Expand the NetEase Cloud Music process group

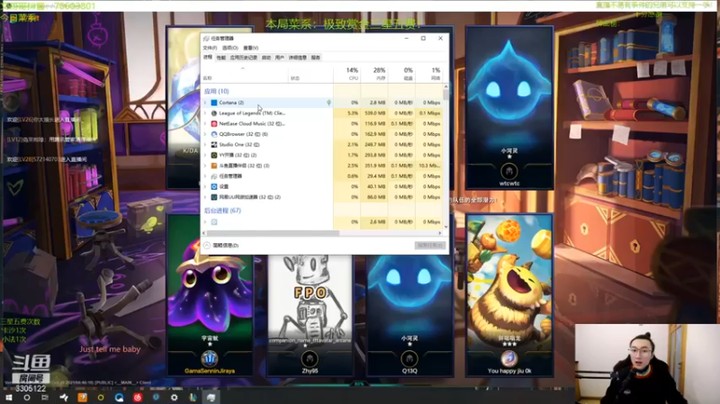tap(205, 123)
